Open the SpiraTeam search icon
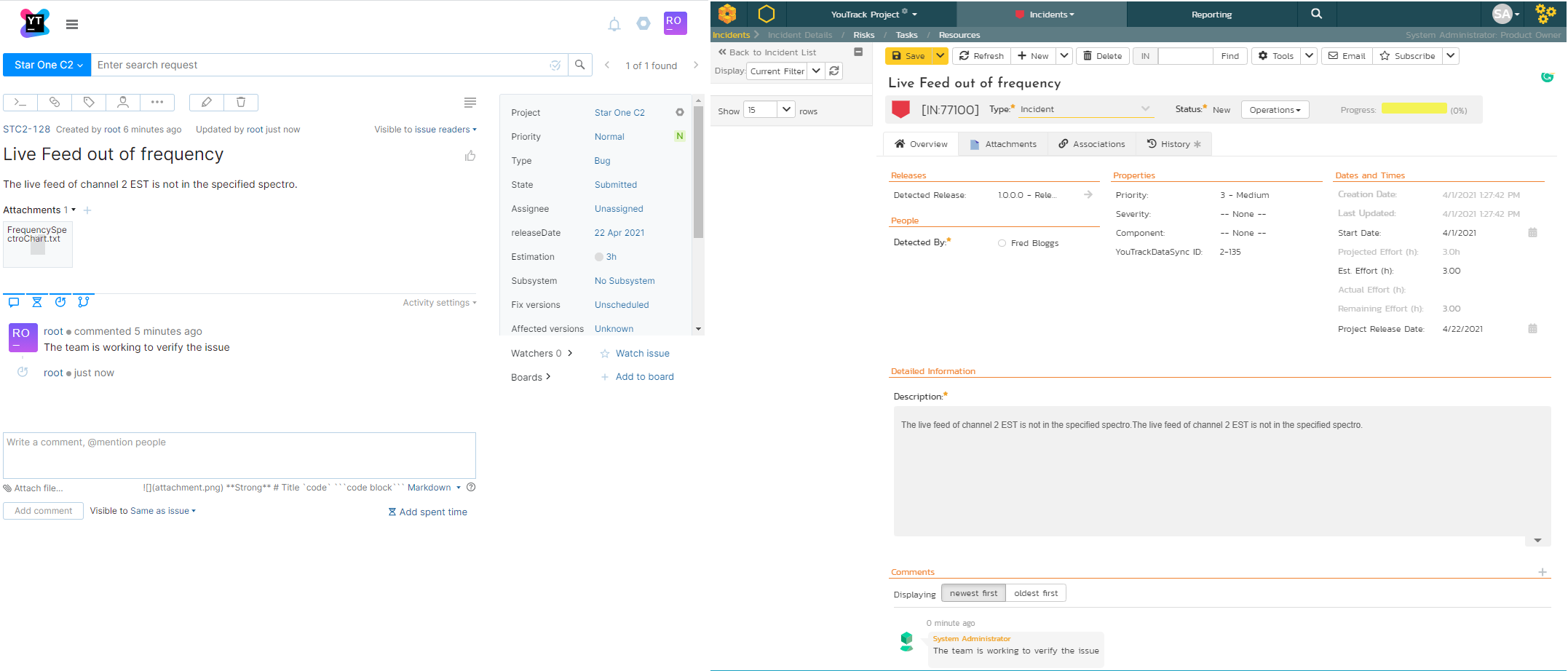 click(x=1316, y=14)
